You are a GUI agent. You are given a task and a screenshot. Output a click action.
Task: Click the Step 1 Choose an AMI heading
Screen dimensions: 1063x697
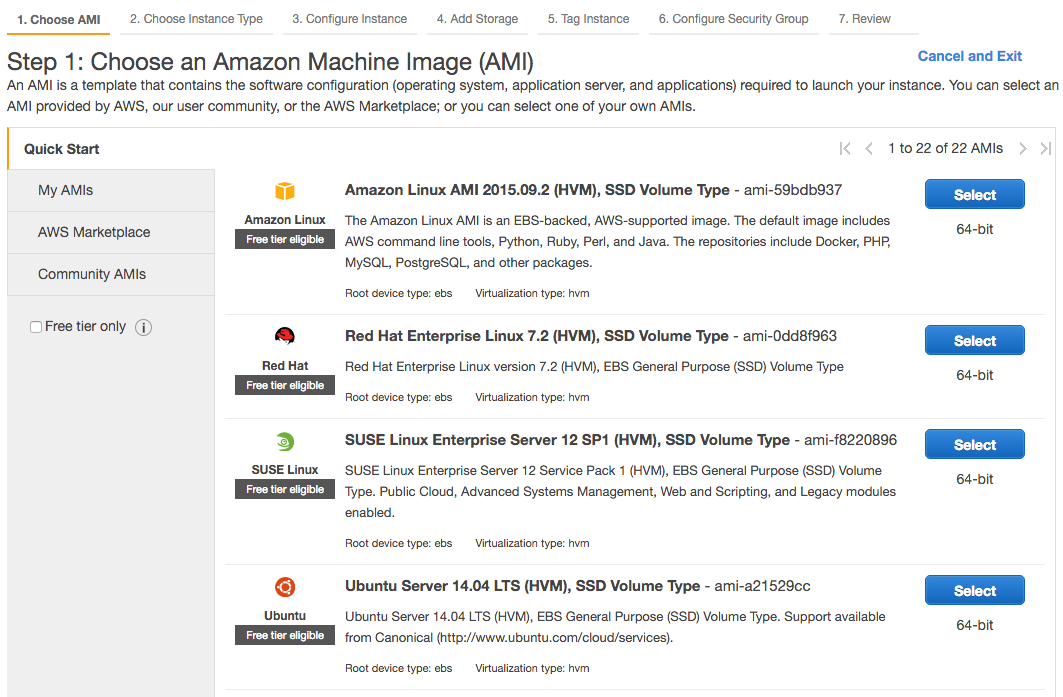tap(270, 62)
